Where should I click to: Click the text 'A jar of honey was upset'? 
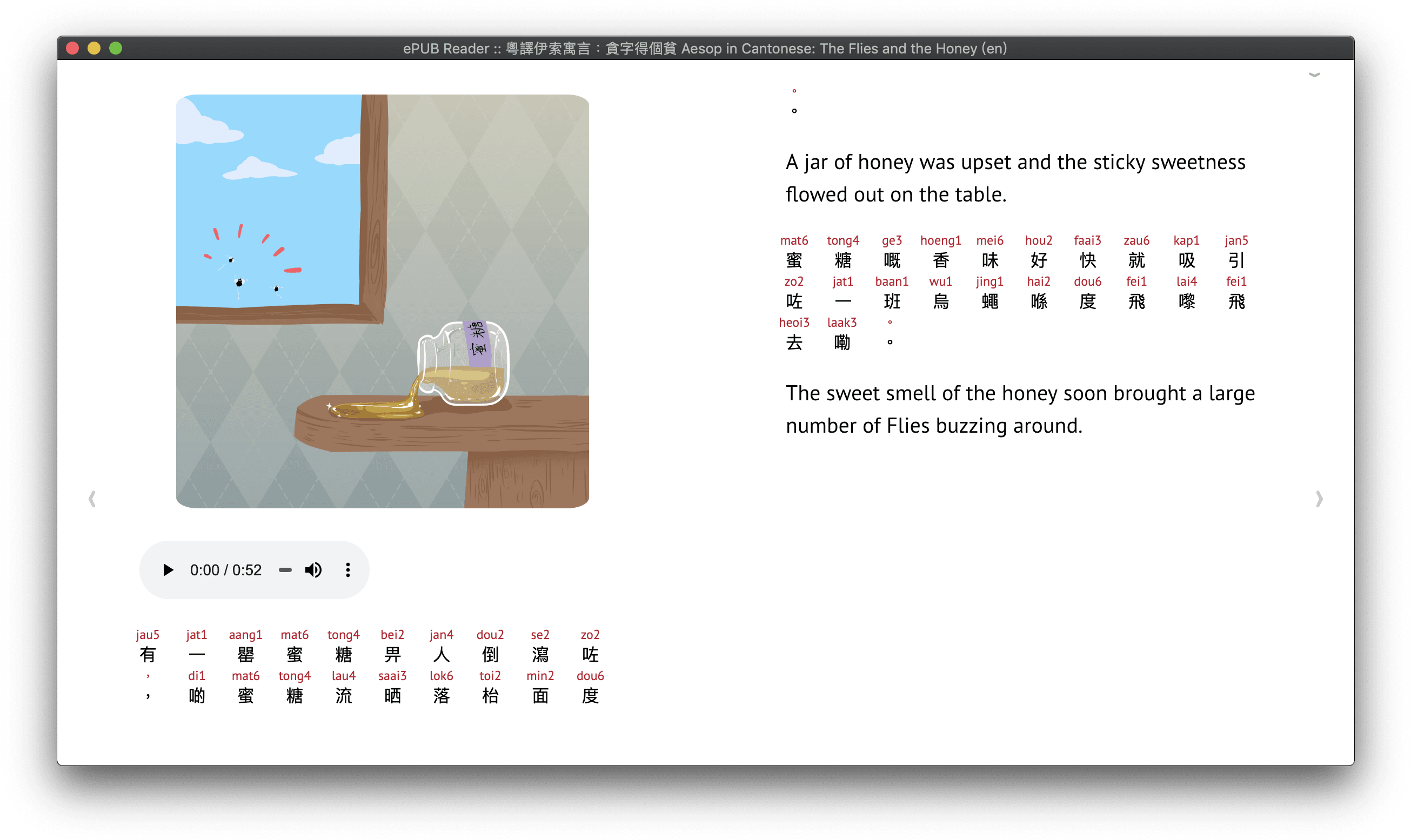pyautogui.click(x=899, y=163)
